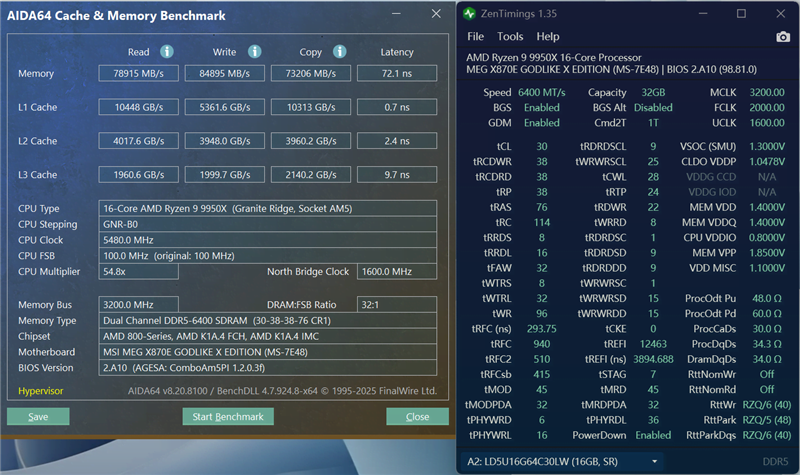Click the Close button in AIDA64
The image size is (800, 475).
(417, 416)
